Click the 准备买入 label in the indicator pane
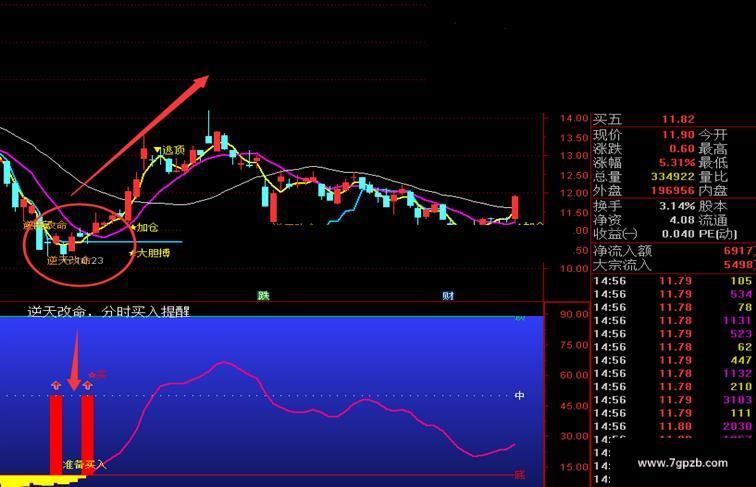Screen dimensions: 756x487 [84, 464]
